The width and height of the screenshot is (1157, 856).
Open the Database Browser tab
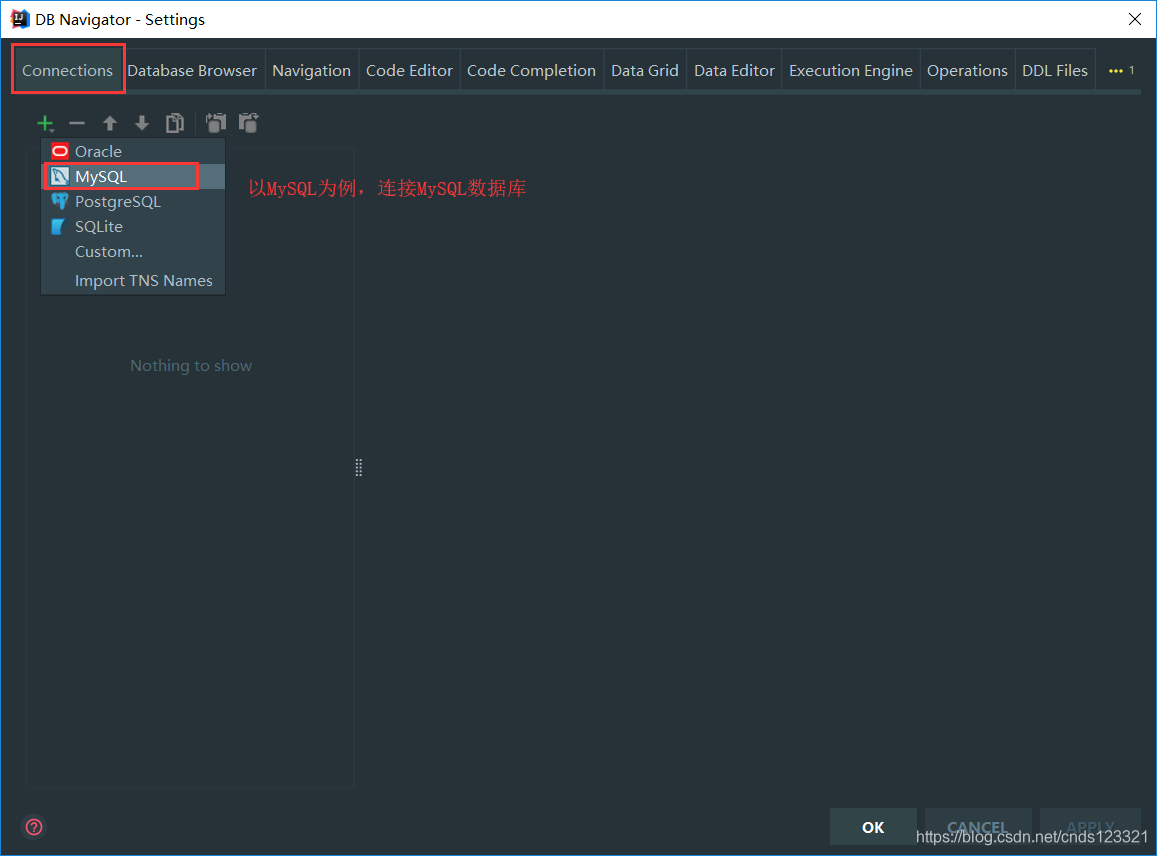point(192,70)
